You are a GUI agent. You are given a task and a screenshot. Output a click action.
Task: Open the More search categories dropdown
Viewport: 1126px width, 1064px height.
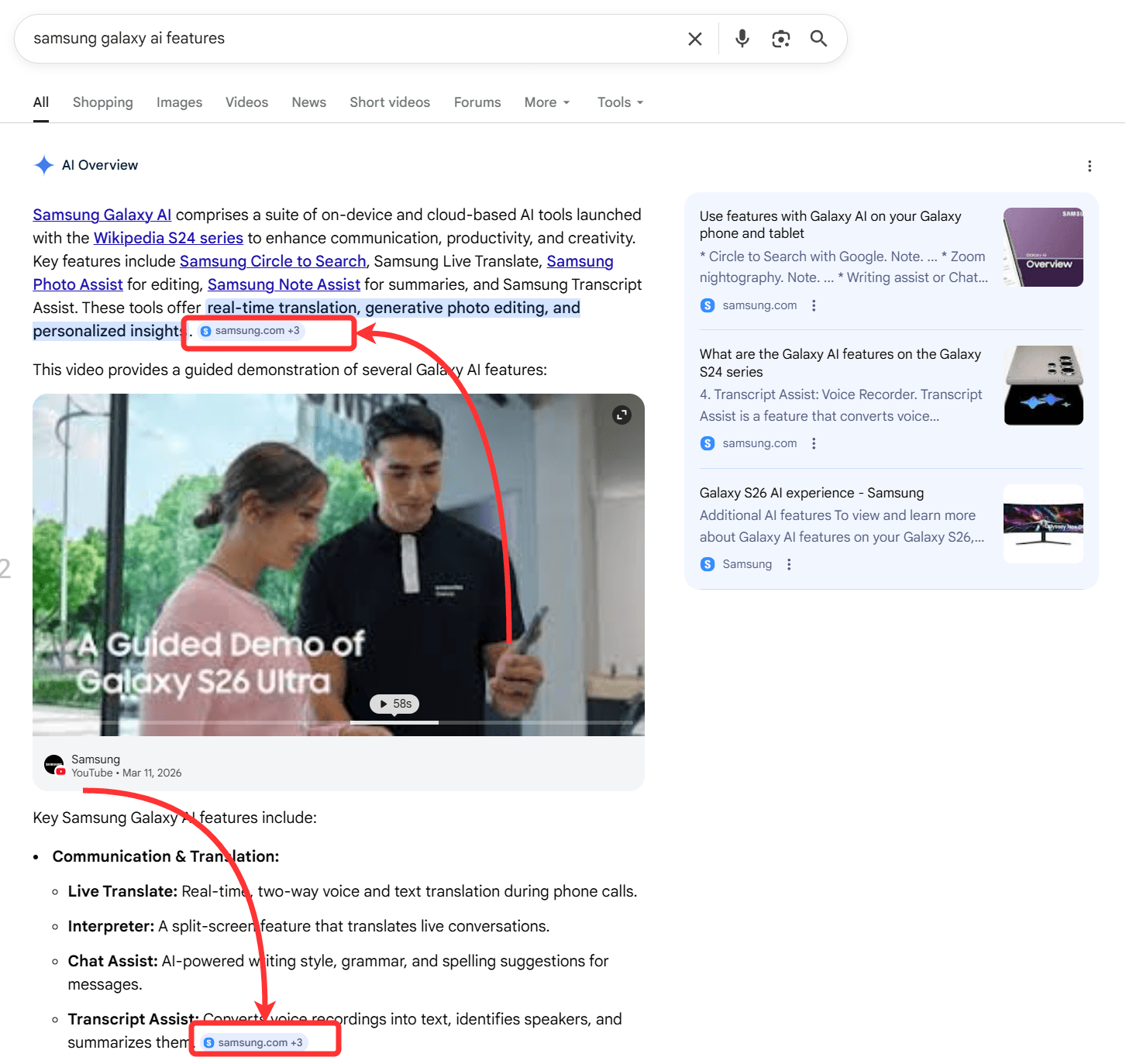546,102
